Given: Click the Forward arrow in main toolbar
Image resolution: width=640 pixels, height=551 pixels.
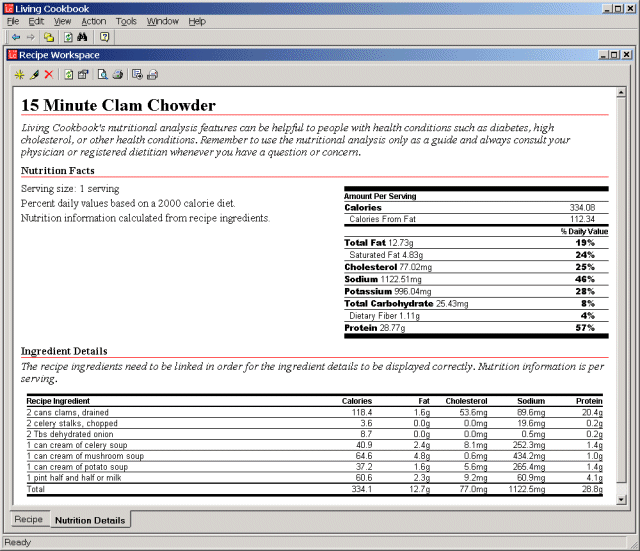Looking at the screenshot, I should pyautogui.click(x=31, y=37).
